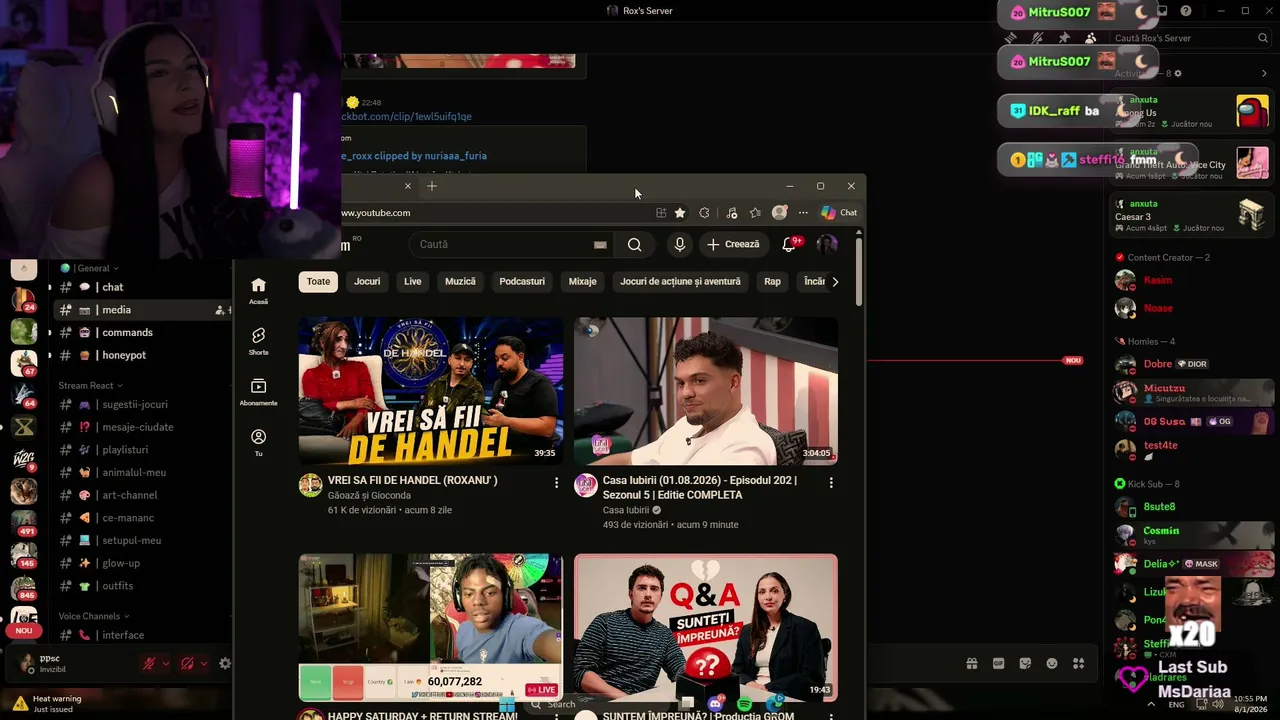The image size is (1280, 720).
Task: Open audio output options dropdown
Action: 204,663
